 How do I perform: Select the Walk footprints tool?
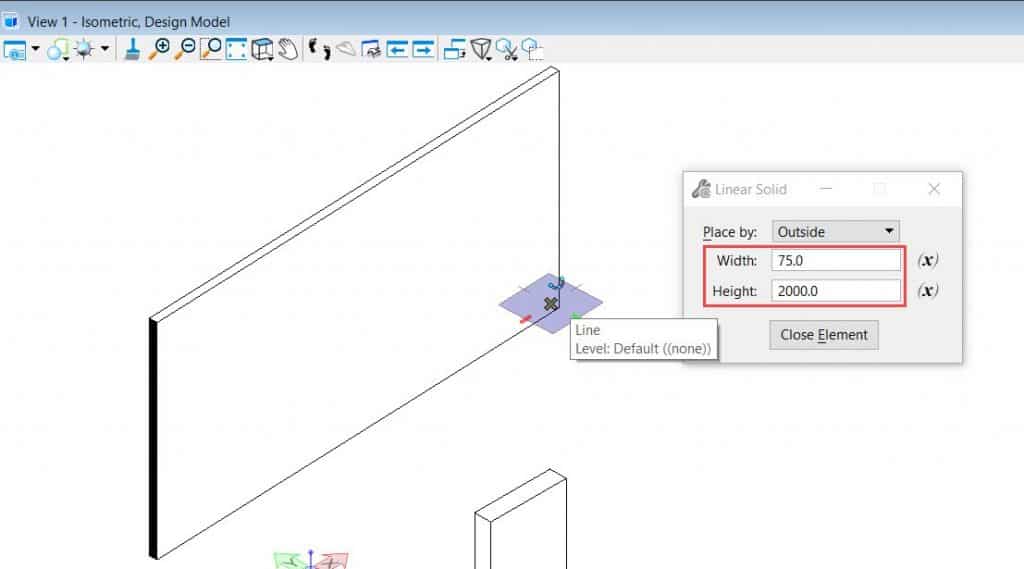click(319, 49)
